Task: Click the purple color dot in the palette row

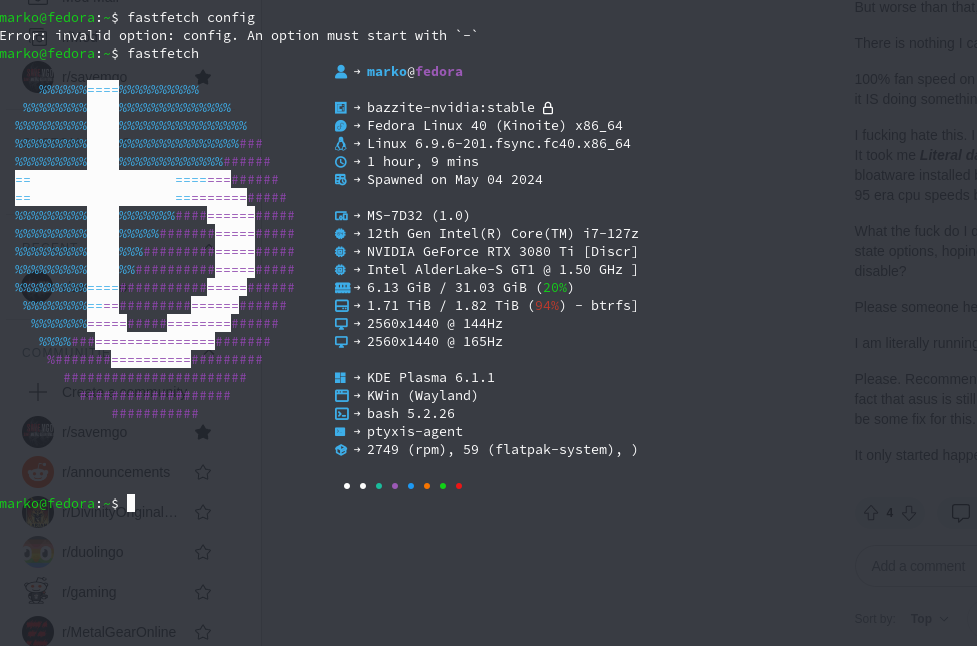Action: (395, 486)
